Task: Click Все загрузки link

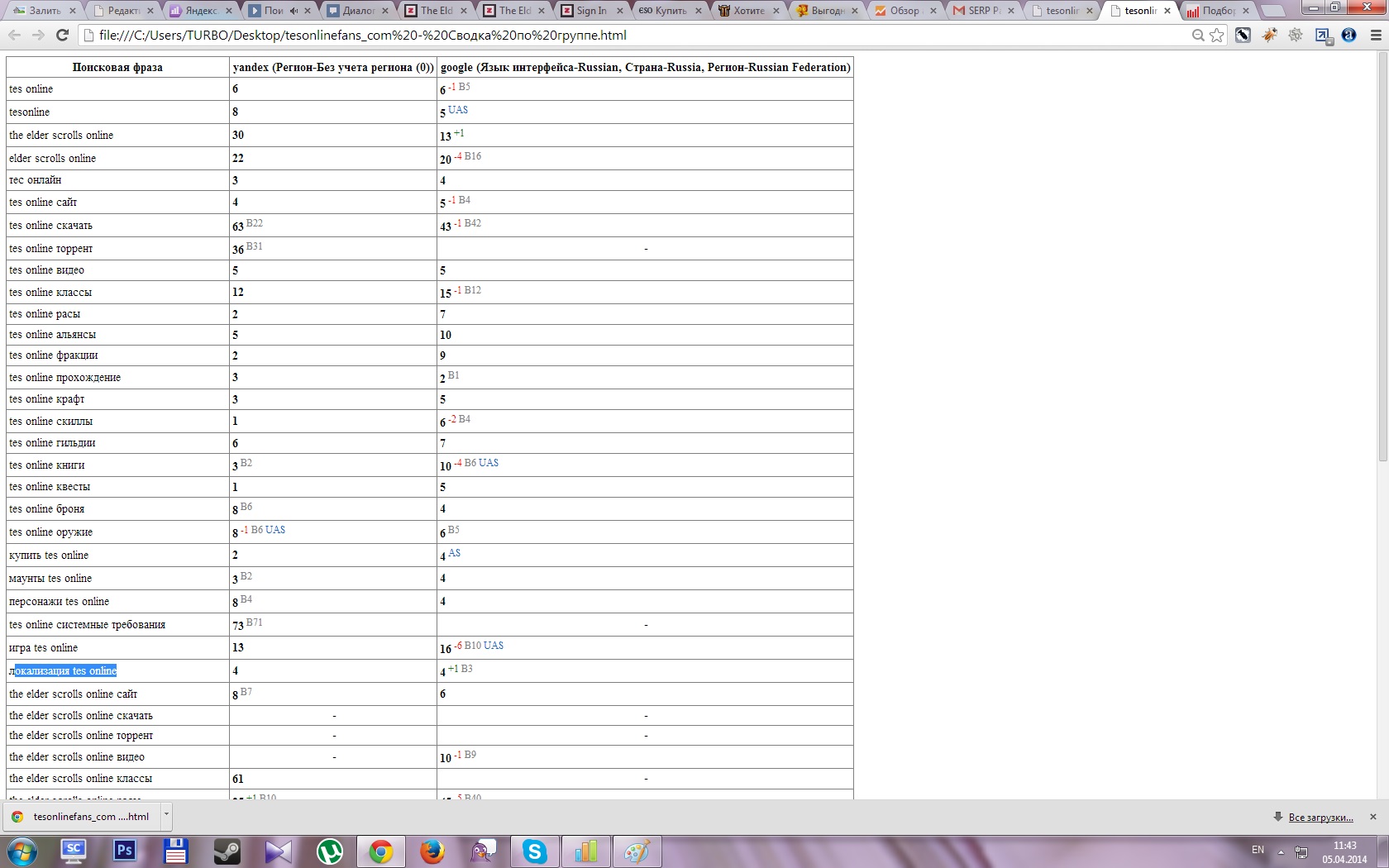Action: click(x=1320, y=818)
